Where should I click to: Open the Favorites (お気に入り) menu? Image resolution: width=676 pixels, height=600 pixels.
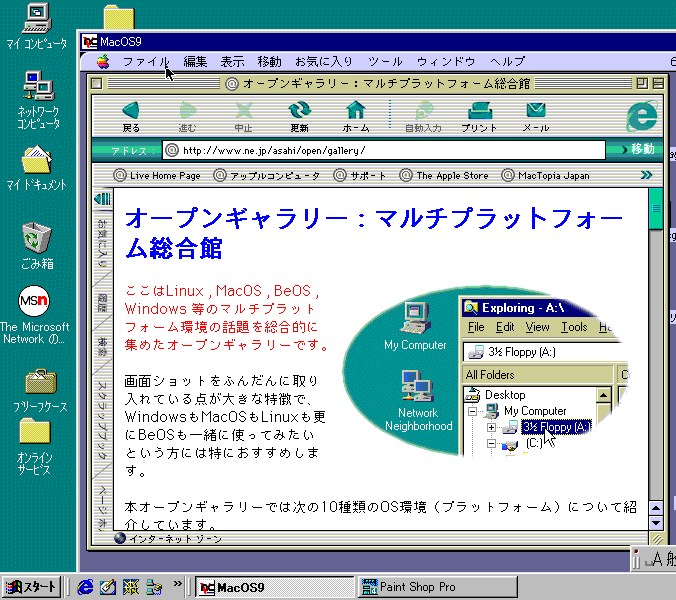(x=324, y=62)
